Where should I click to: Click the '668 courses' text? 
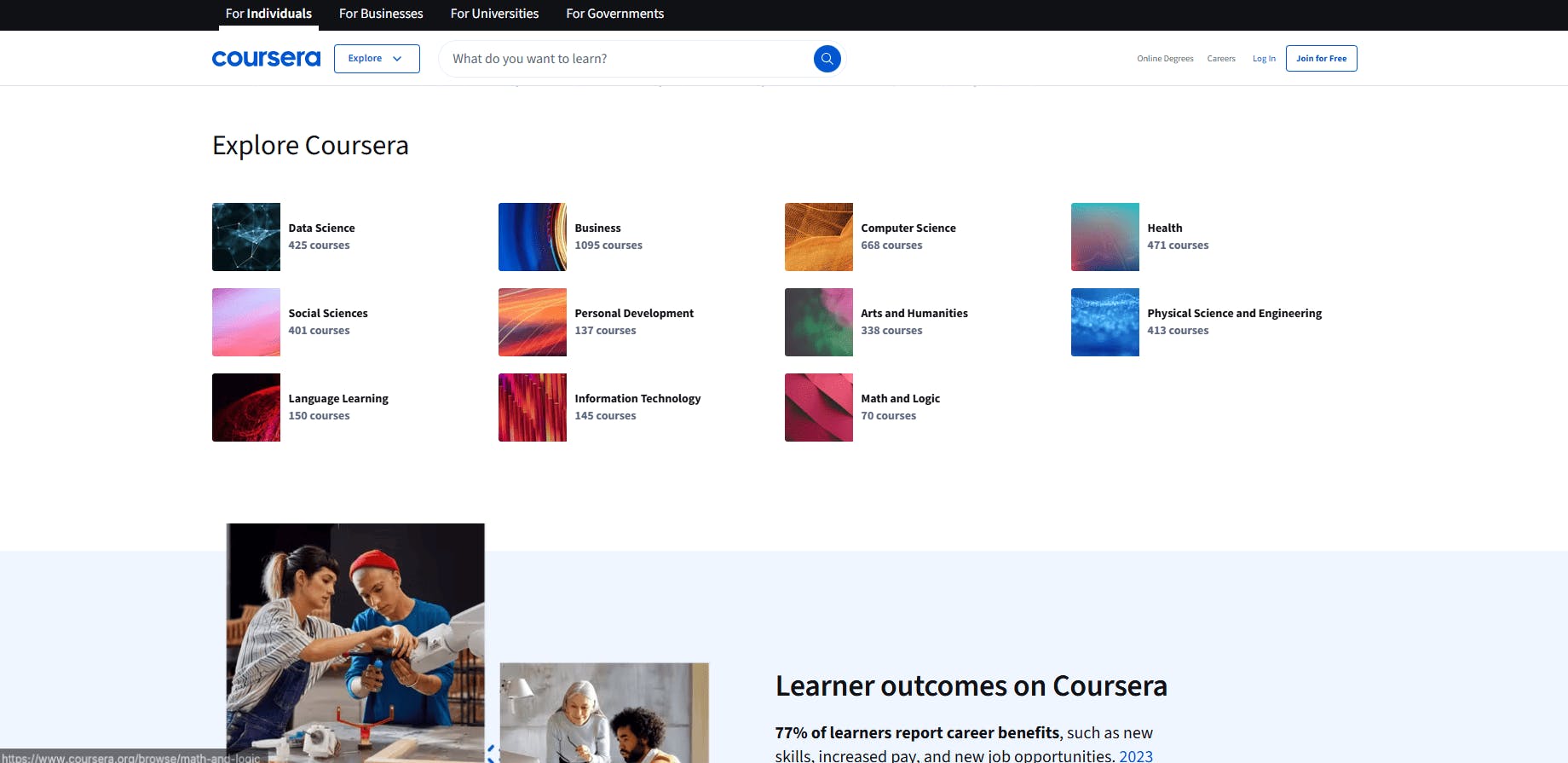[x=891, y=246]
